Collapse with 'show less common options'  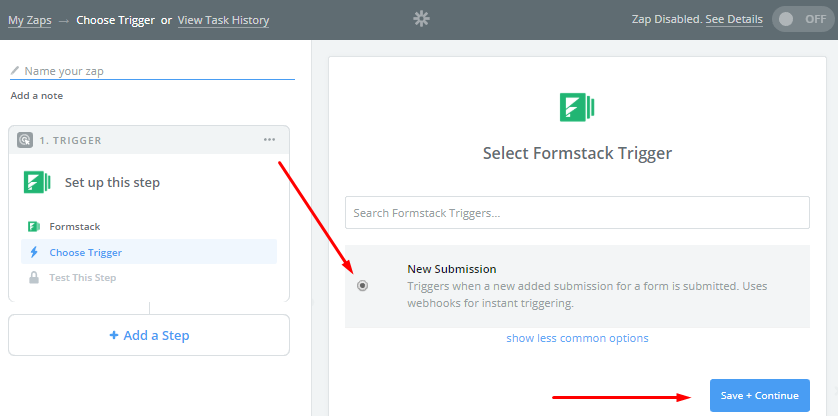577,338
